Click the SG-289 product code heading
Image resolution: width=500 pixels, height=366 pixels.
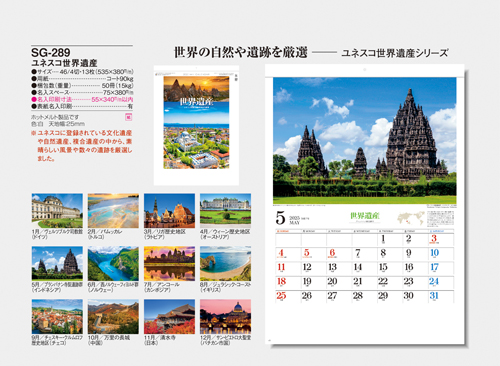[51, 52]
